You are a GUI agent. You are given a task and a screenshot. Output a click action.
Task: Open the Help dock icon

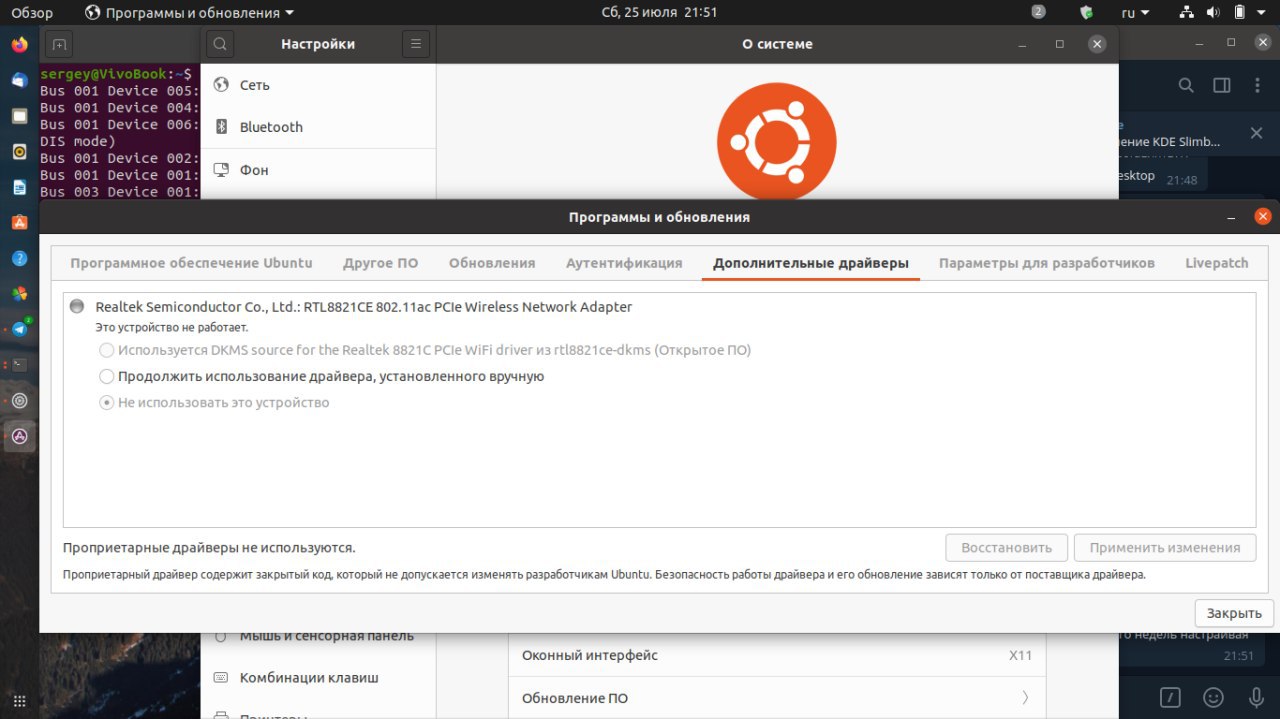19,258
